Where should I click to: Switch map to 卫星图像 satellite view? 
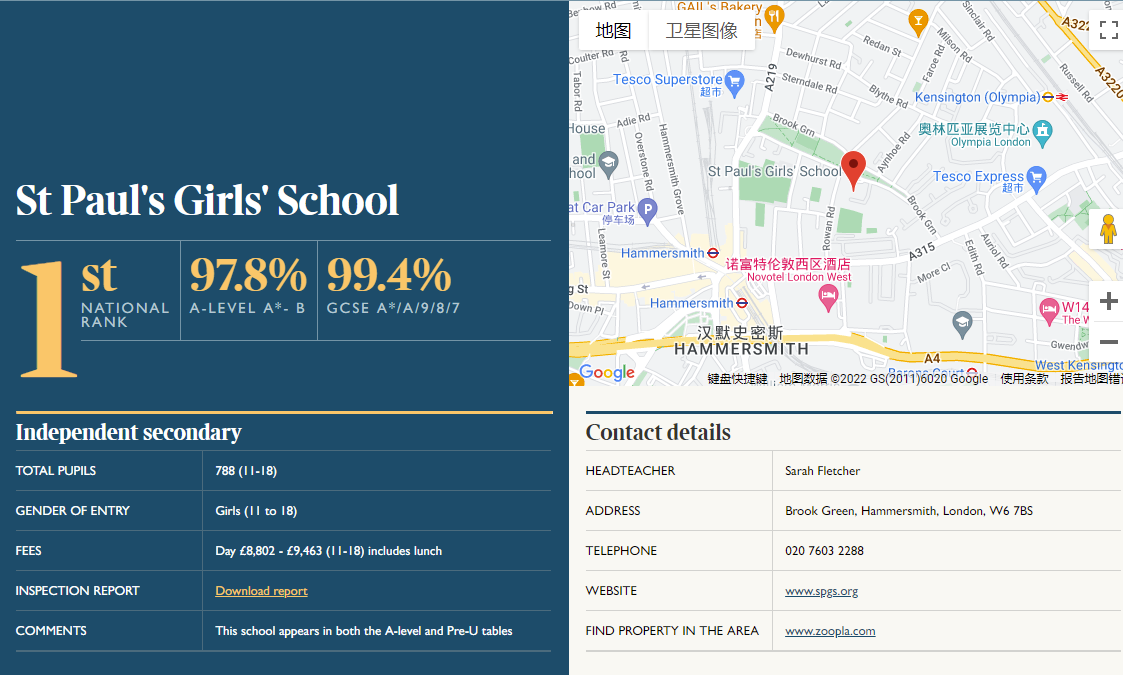701,30
